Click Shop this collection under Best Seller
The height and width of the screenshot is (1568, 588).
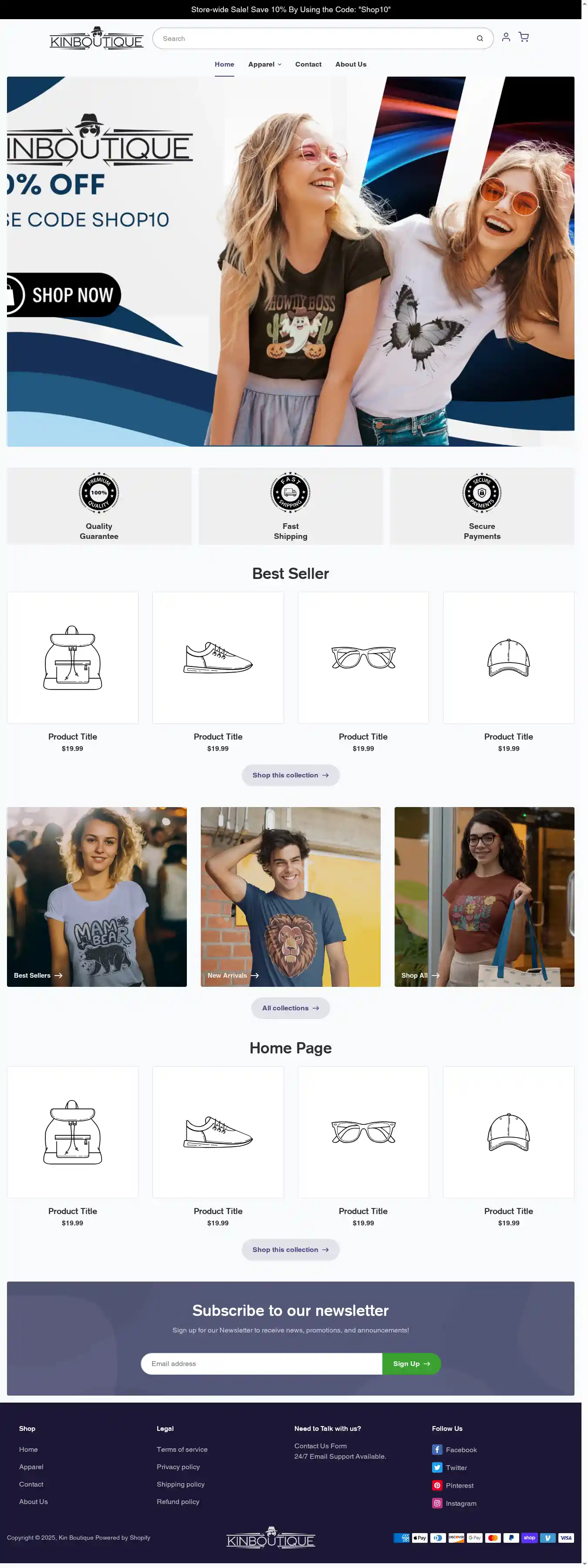pyautogui.click(x=291, y=775)
